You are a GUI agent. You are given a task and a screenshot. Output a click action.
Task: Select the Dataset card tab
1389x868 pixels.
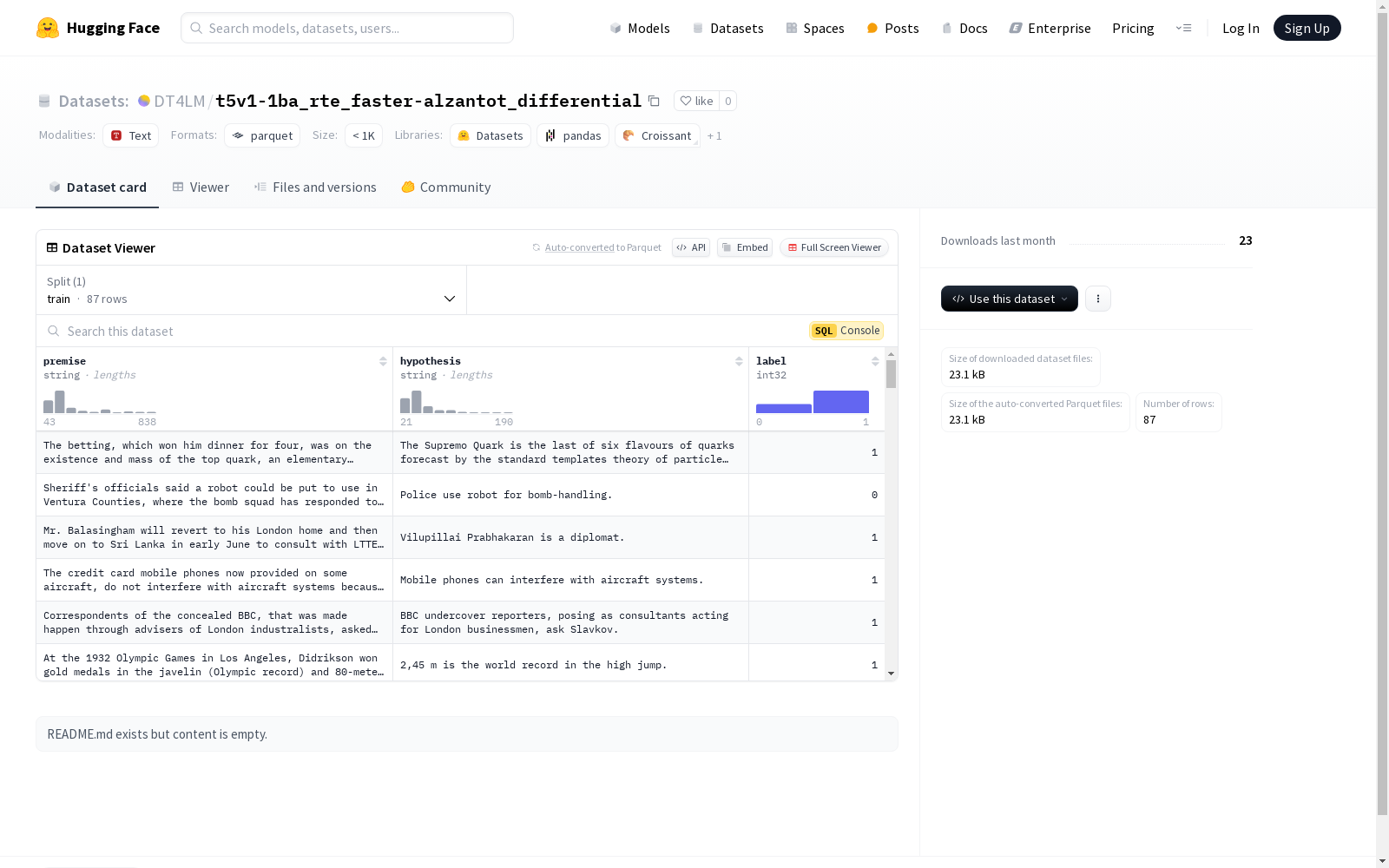97,187
